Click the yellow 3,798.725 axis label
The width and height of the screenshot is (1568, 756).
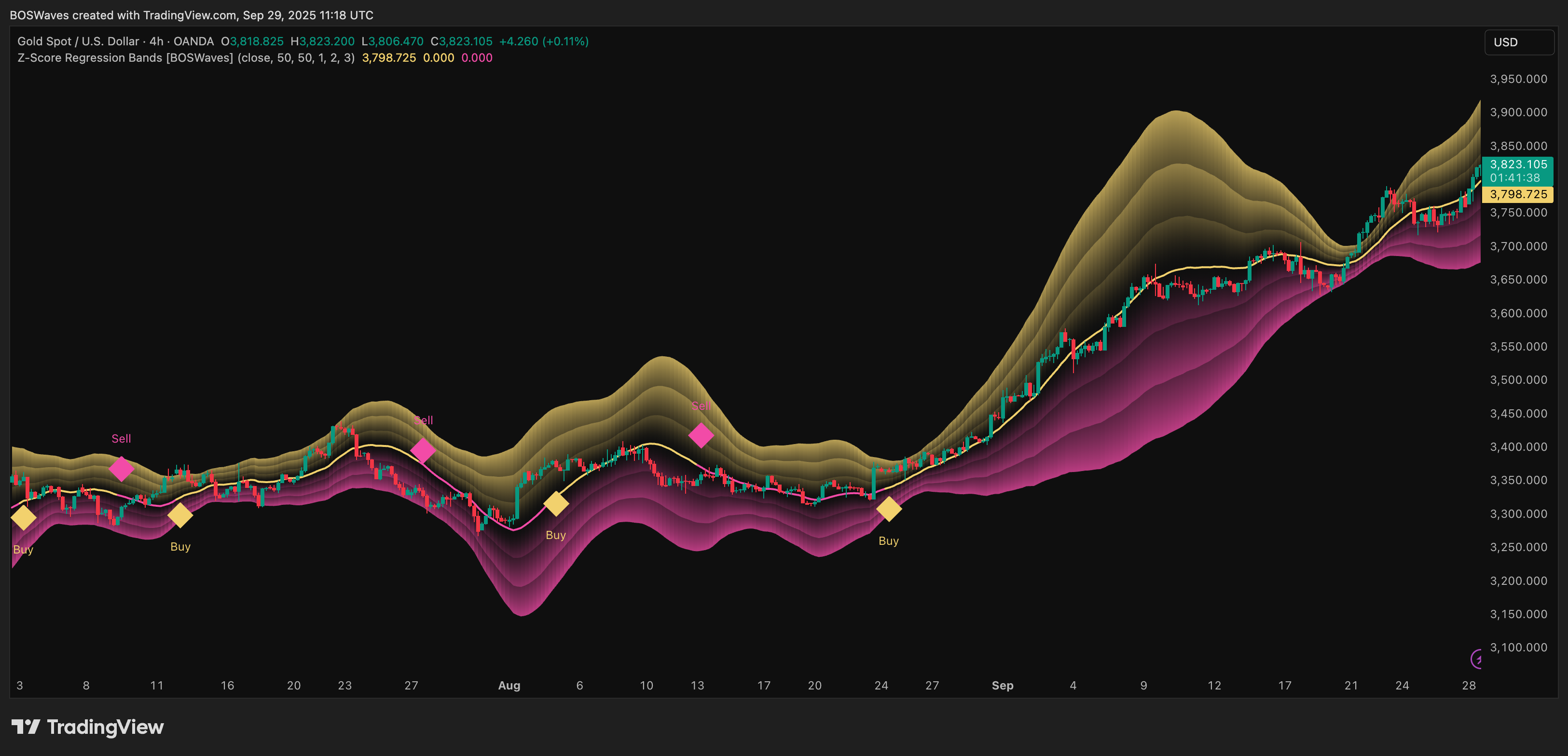tap(1517, 194)
